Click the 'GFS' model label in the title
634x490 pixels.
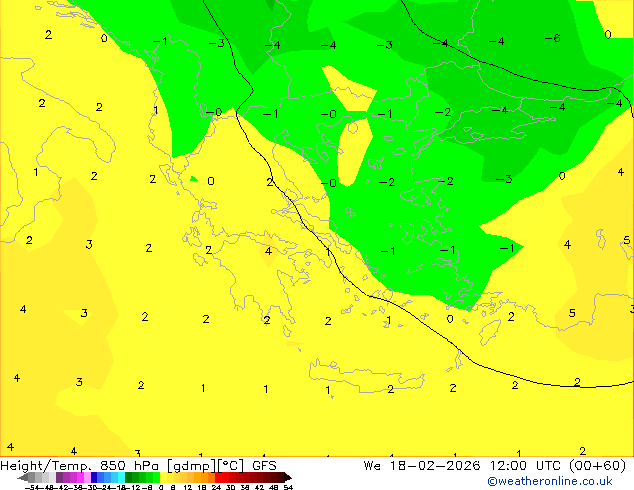[x=264, y=466]
